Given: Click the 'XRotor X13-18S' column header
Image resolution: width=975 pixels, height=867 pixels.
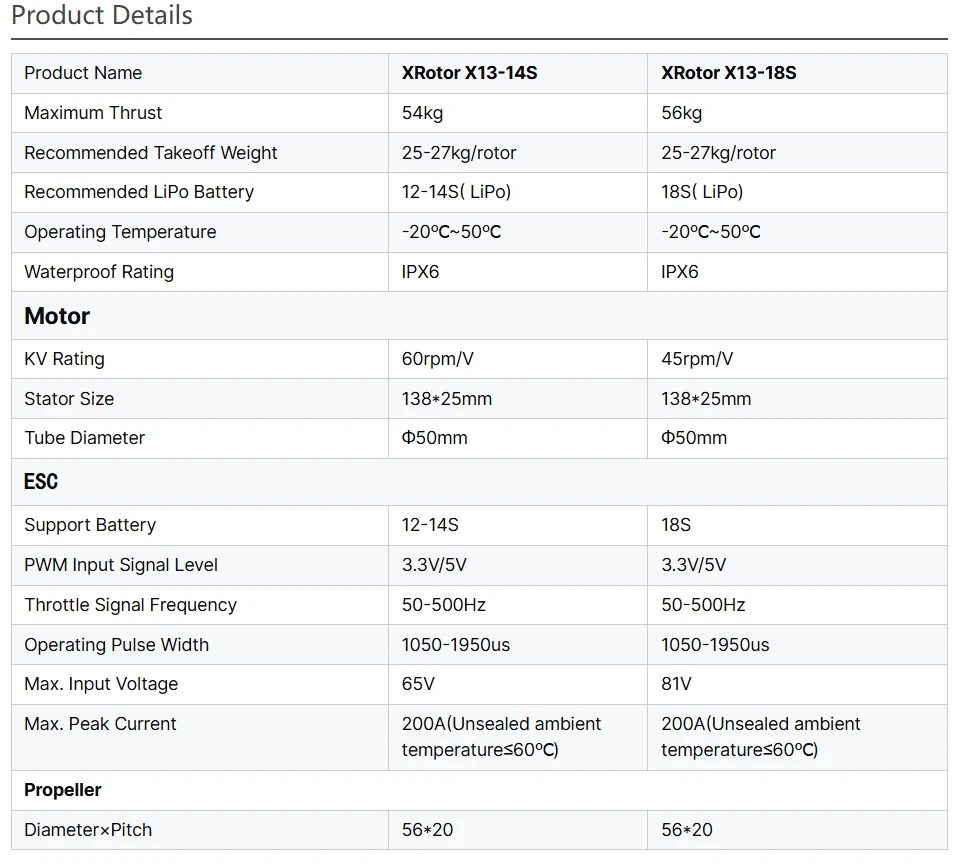Looking at the screenshot, I should (x=729, y=73).
